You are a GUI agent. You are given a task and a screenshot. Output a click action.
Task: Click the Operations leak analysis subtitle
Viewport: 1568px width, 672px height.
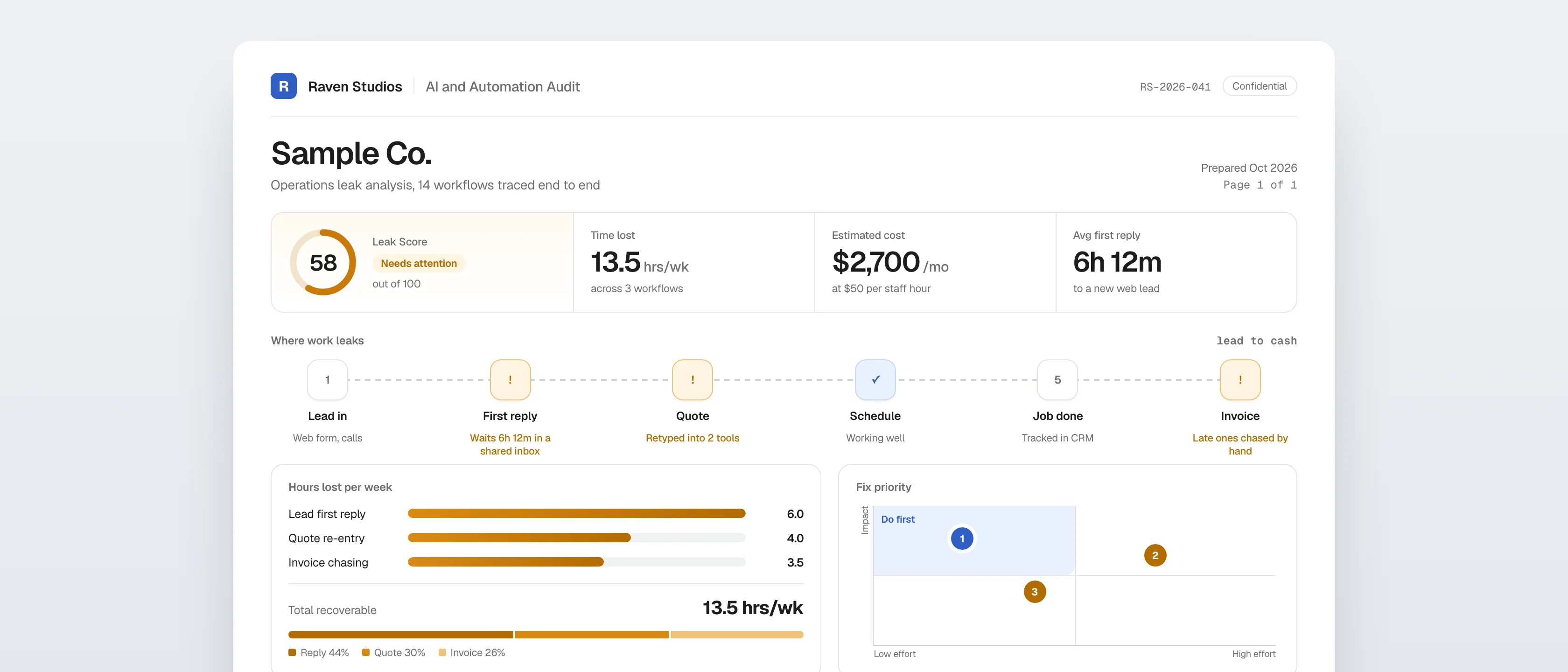coord(435,185)
